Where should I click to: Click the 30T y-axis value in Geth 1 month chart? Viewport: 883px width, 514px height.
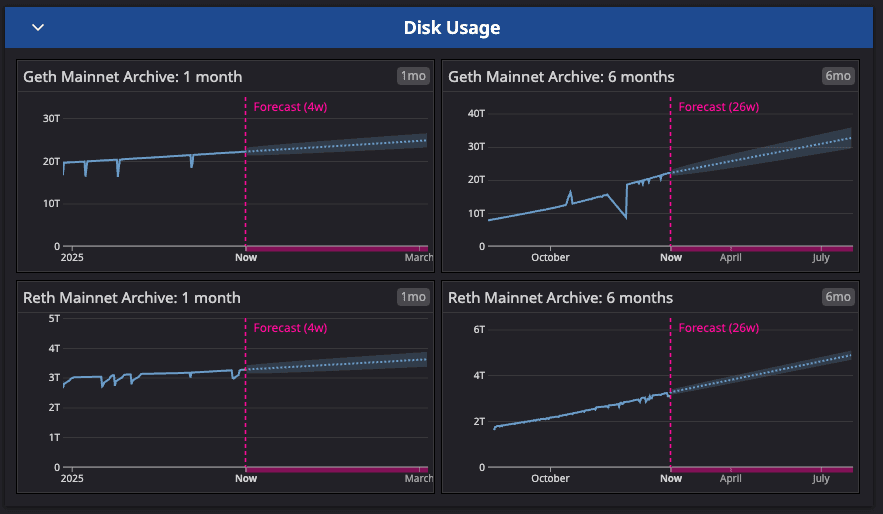click(51, 118)
